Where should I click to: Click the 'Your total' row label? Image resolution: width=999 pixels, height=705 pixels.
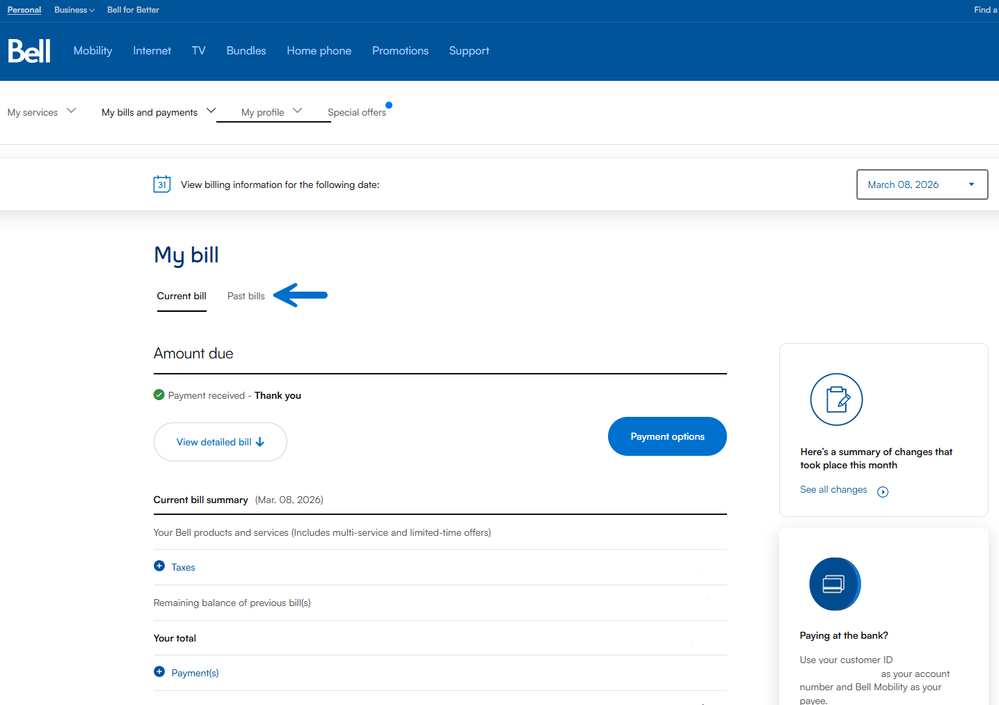pos(175,638)
